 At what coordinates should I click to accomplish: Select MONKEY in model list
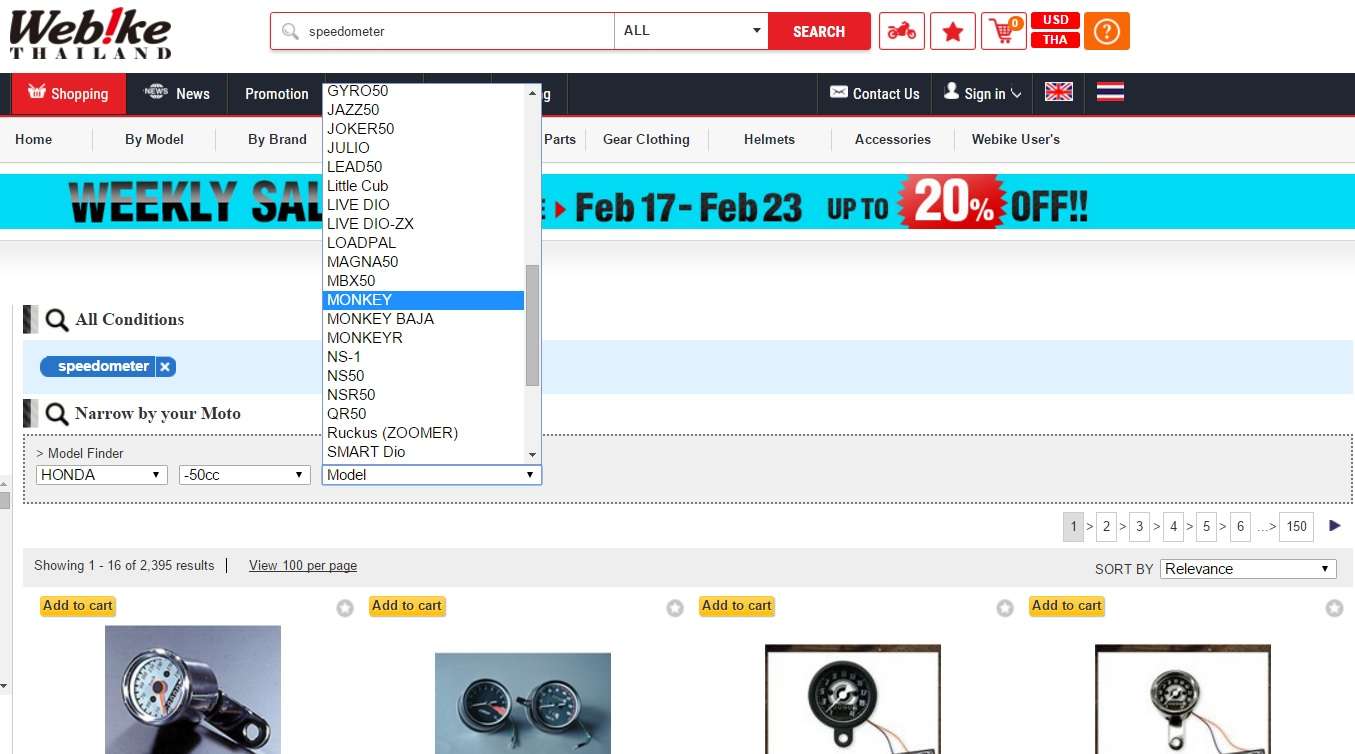[x=424, y=300]
